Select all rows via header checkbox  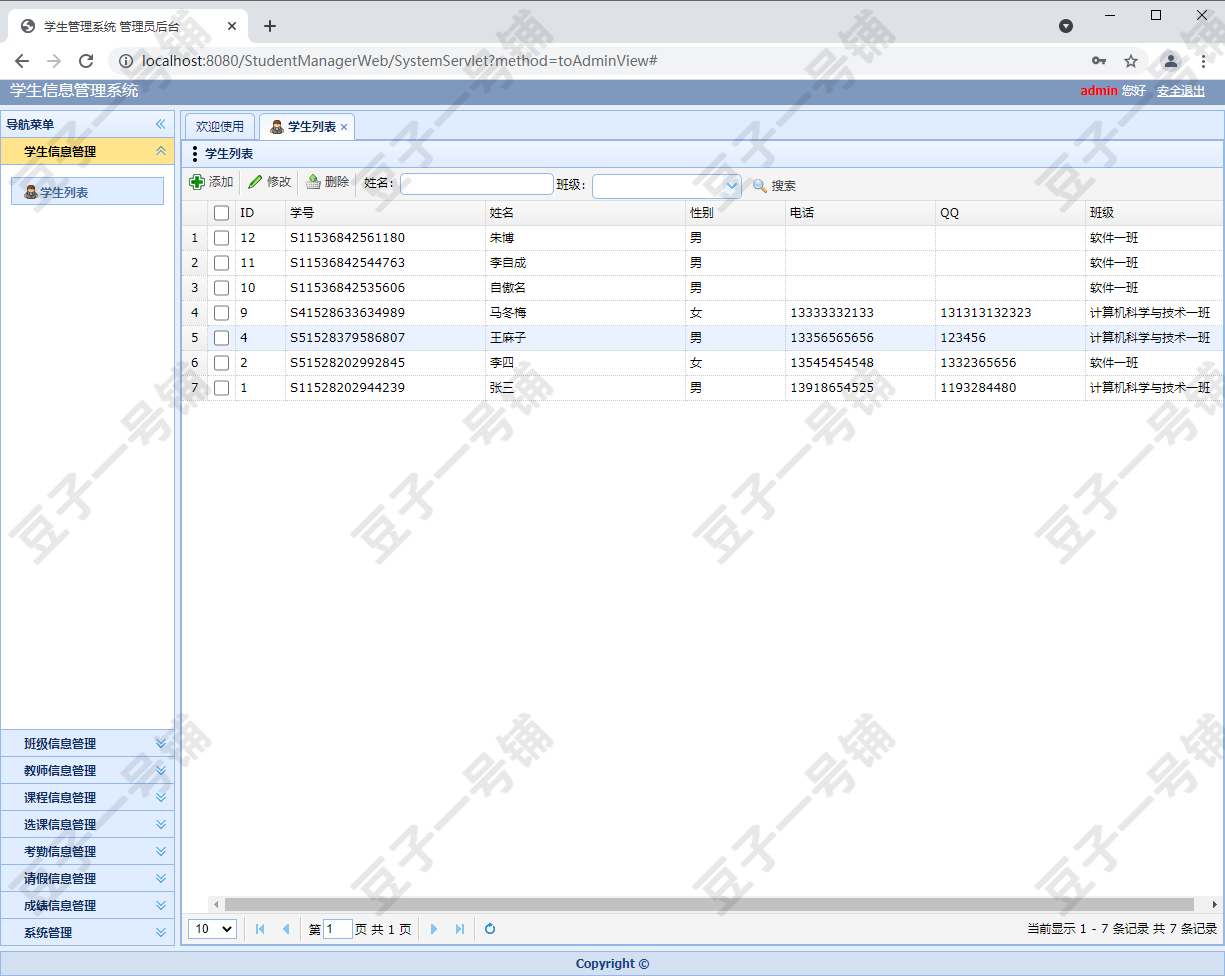pos(221,212)
